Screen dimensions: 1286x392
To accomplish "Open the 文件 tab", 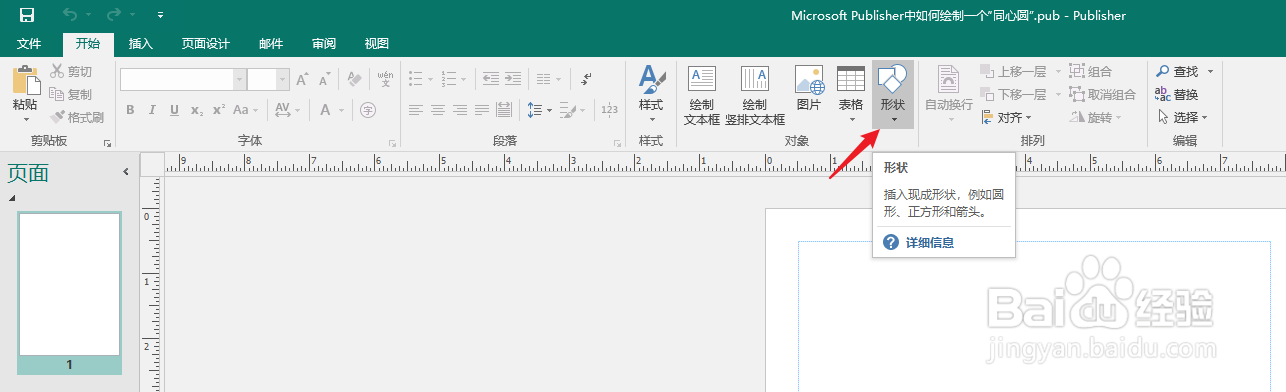I will pos(29,44).
